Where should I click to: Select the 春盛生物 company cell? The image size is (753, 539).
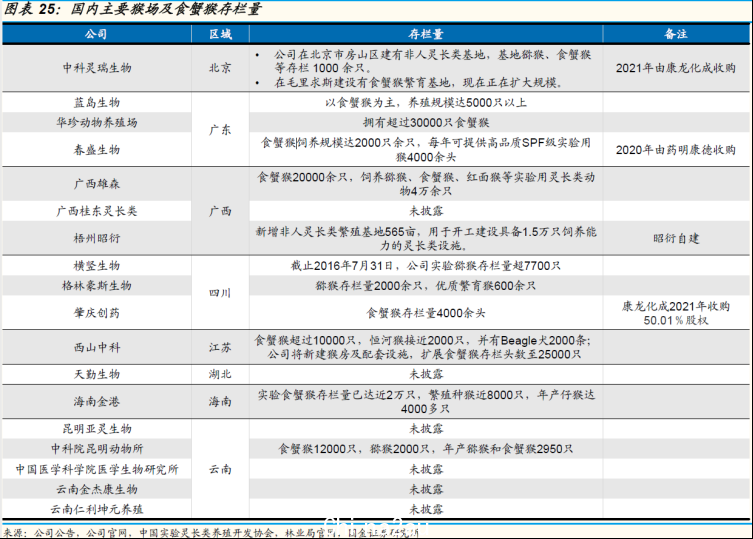tap(97, 149)
